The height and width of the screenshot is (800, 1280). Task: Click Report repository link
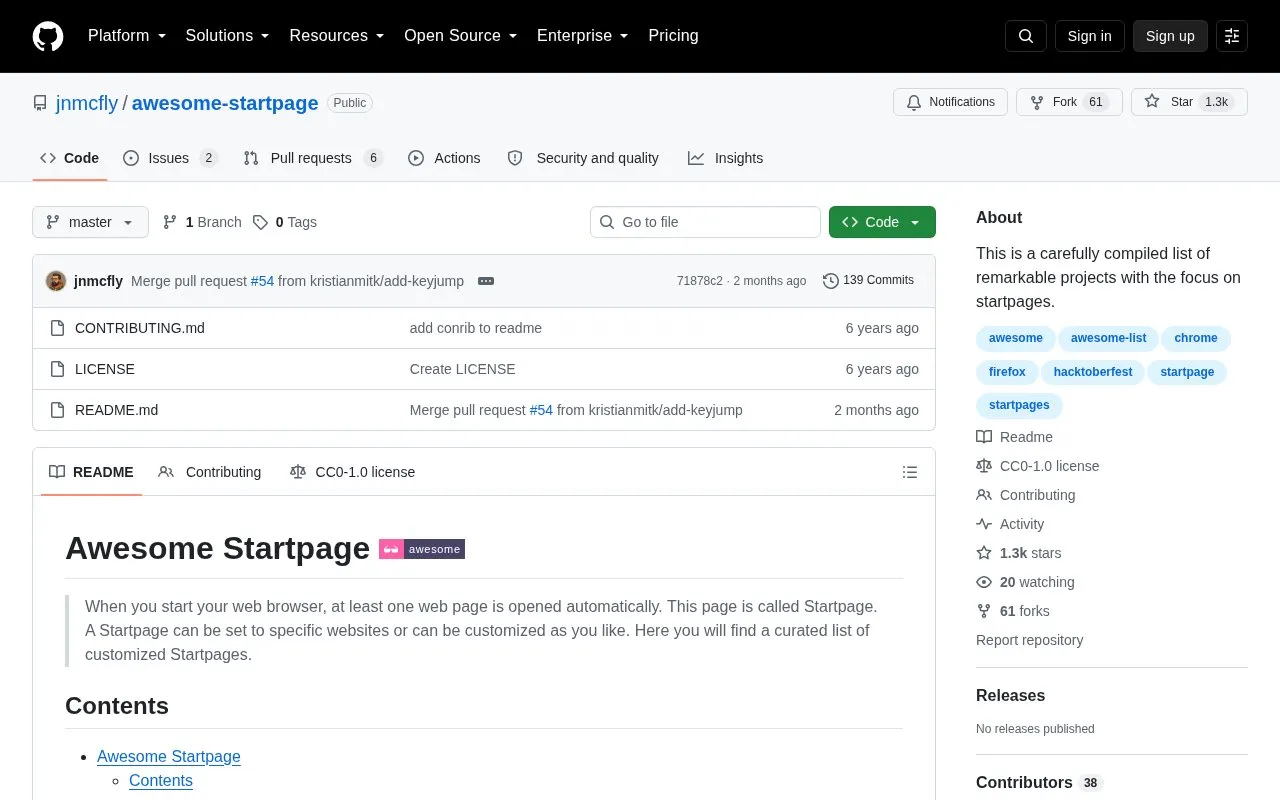pyautogui.click(x=1030, y=640)
